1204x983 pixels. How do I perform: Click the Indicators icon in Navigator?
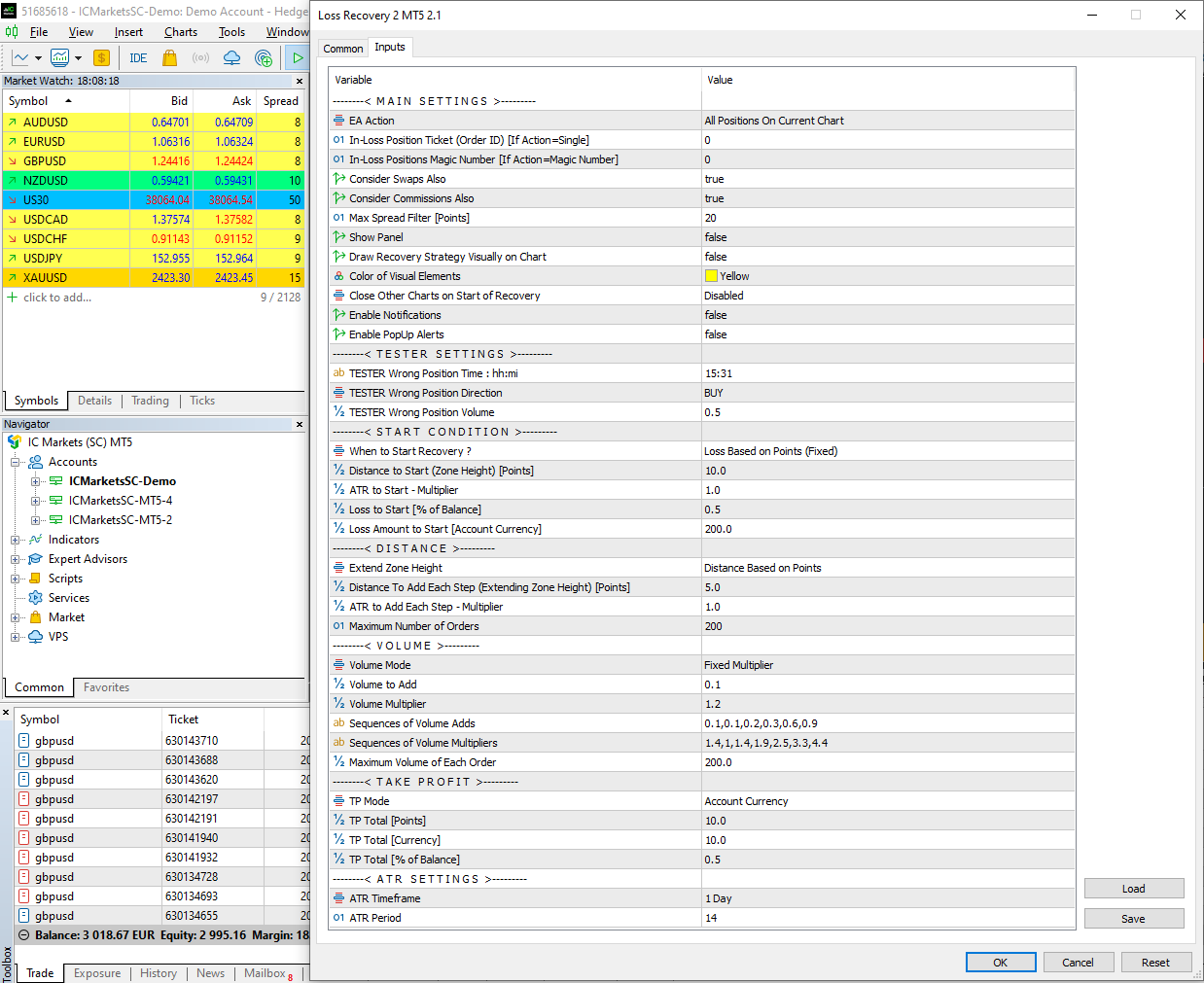(x=36, y=540)
